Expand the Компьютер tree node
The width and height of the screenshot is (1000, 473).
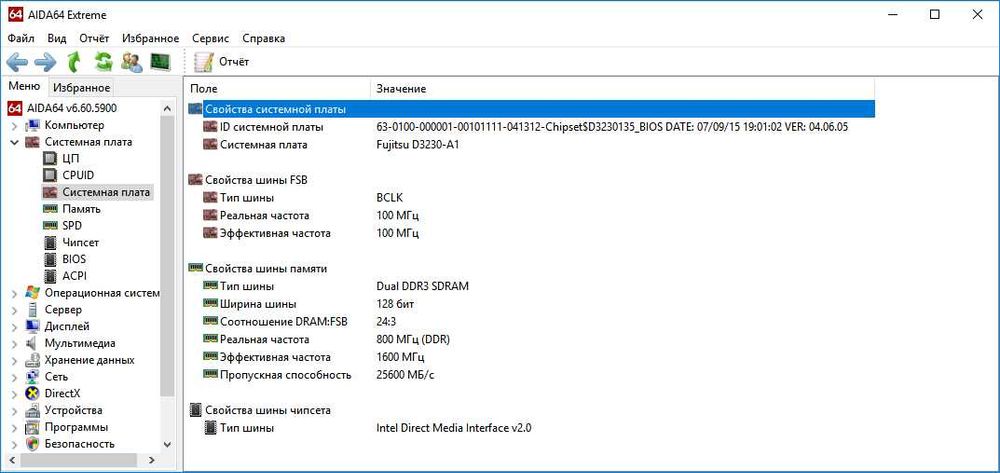[x=14, y=126]
